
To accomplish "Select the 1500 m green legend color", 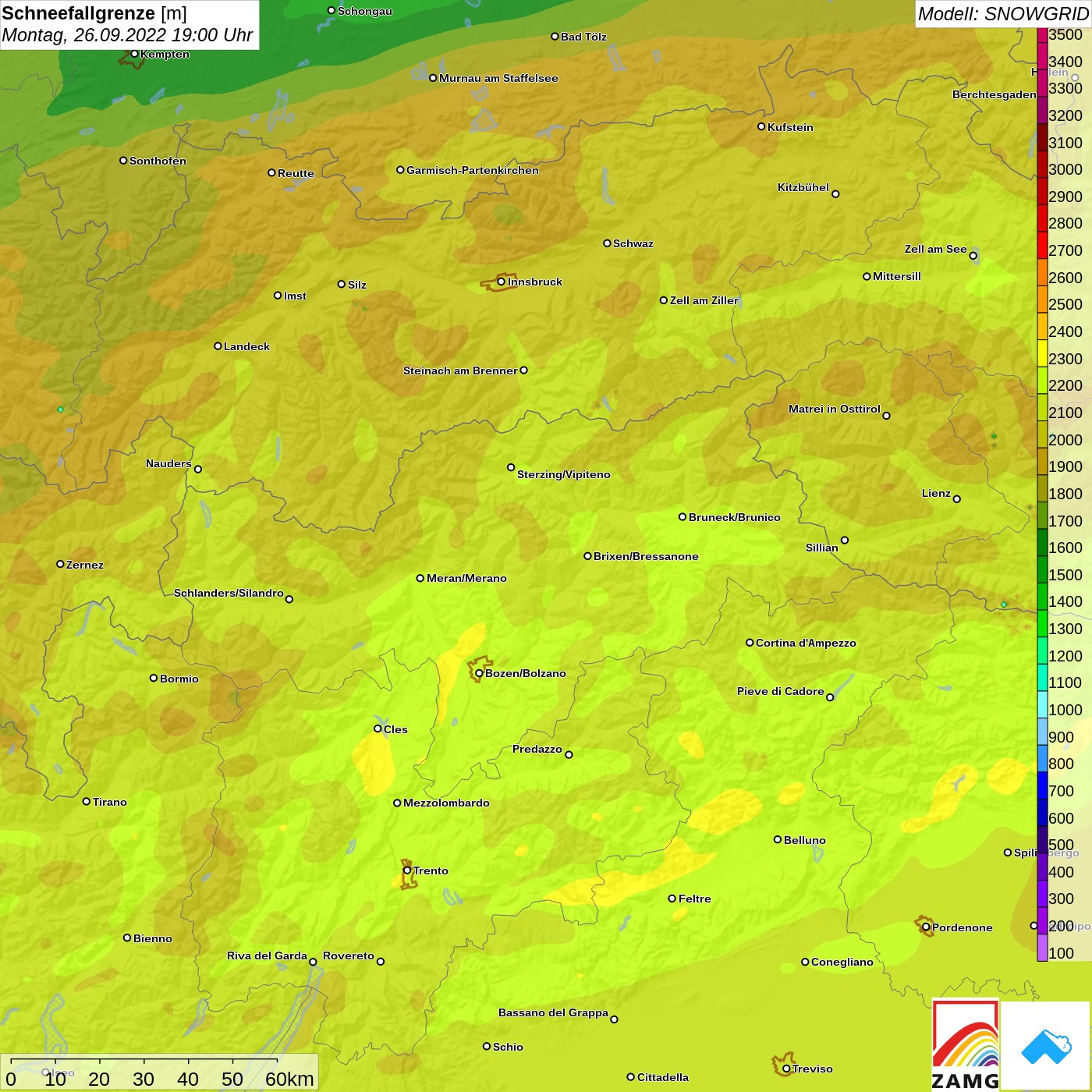I will tap(1042, 569).
